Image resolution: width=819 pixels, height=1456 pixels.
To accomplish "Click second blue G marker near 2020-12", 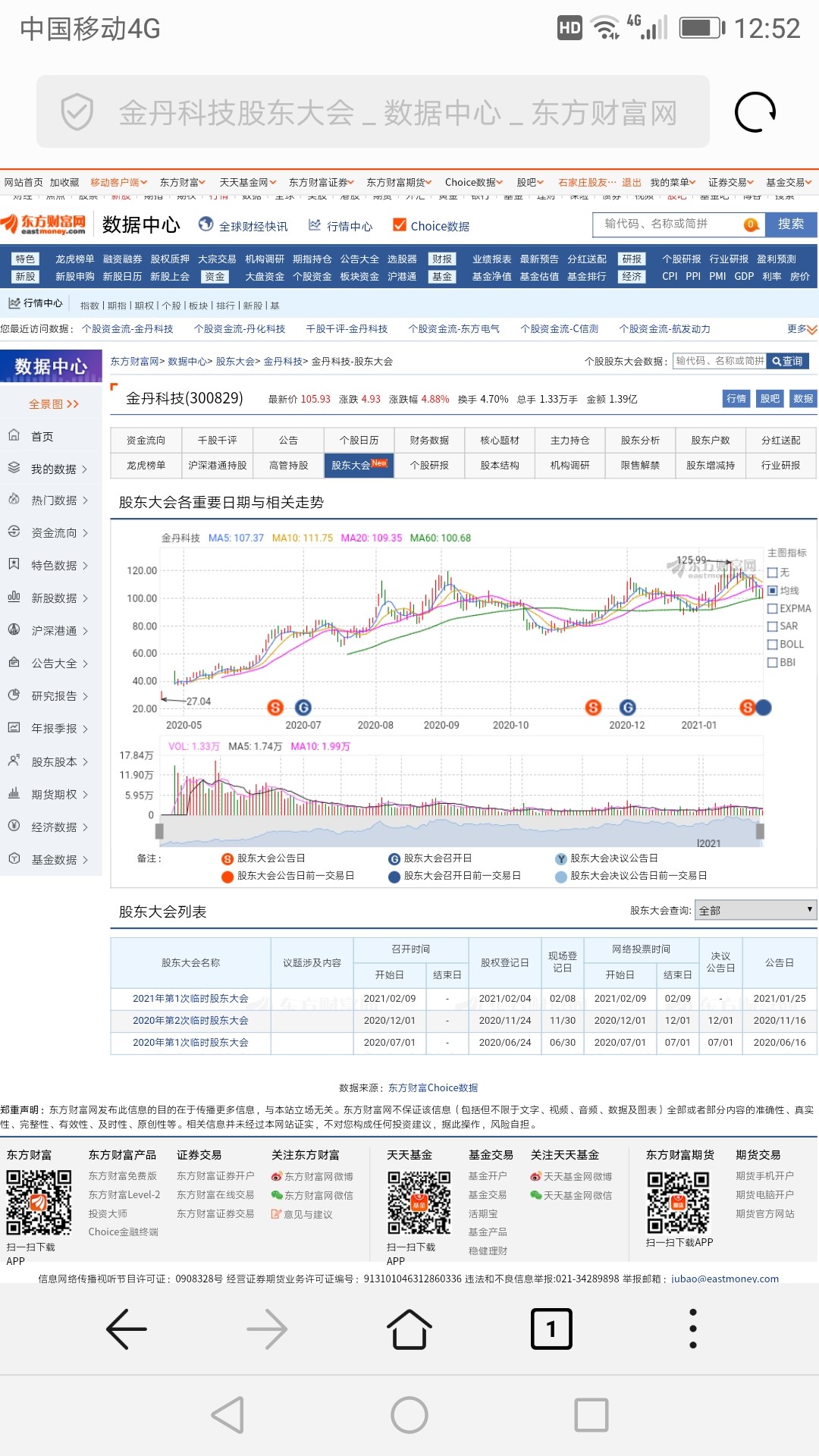I will (x=628, y=708).
